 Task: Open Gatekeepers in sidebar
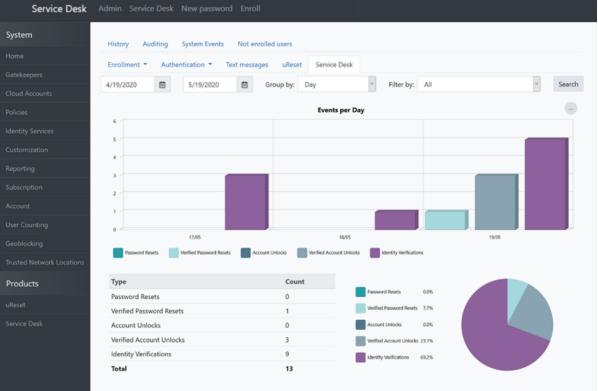click(45, 75)
